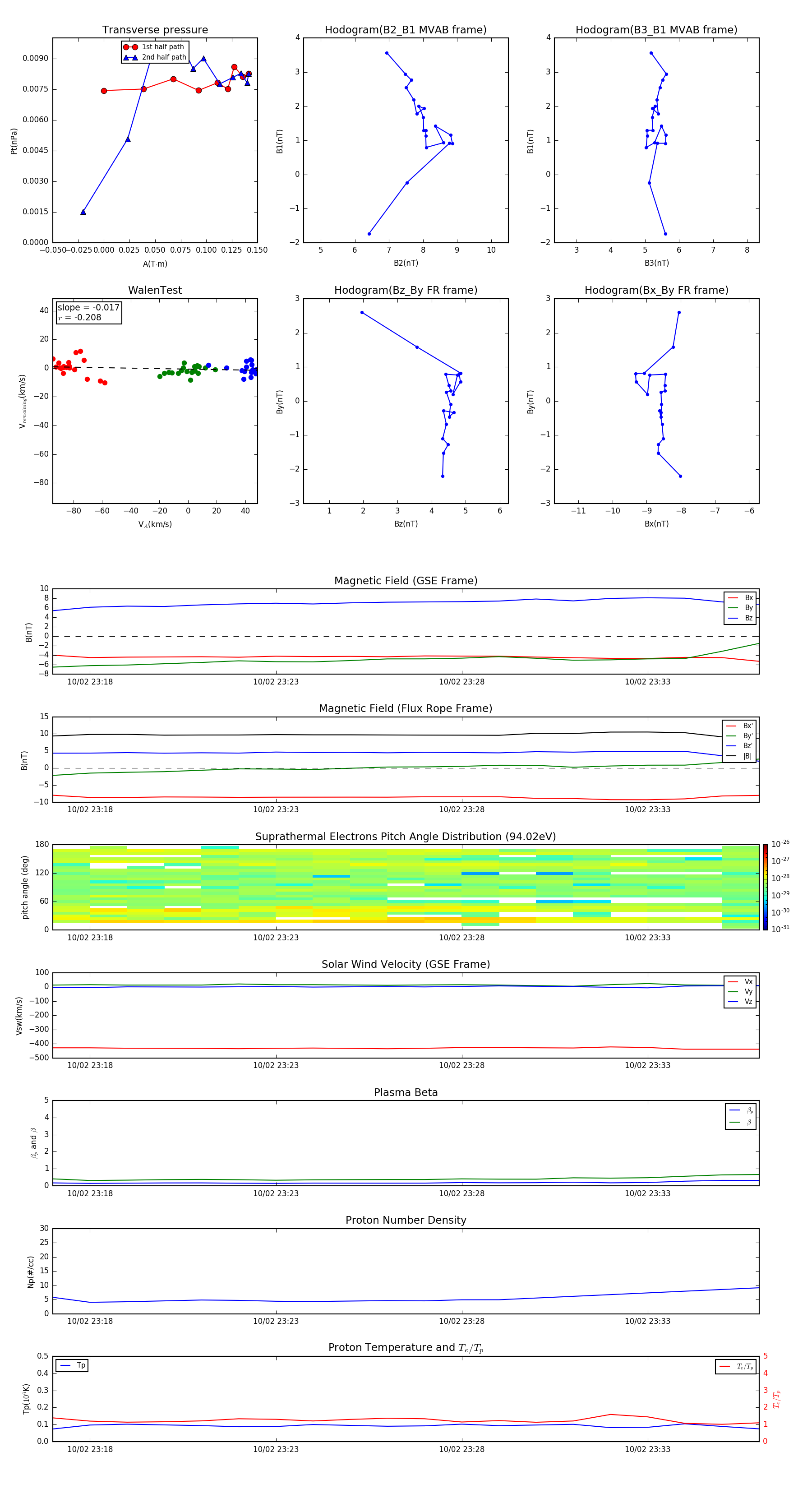812x1489 pixels.
Task: Select the "slope = -0.017" annotation
Action: pyautogui.click(x=88, y=308)
